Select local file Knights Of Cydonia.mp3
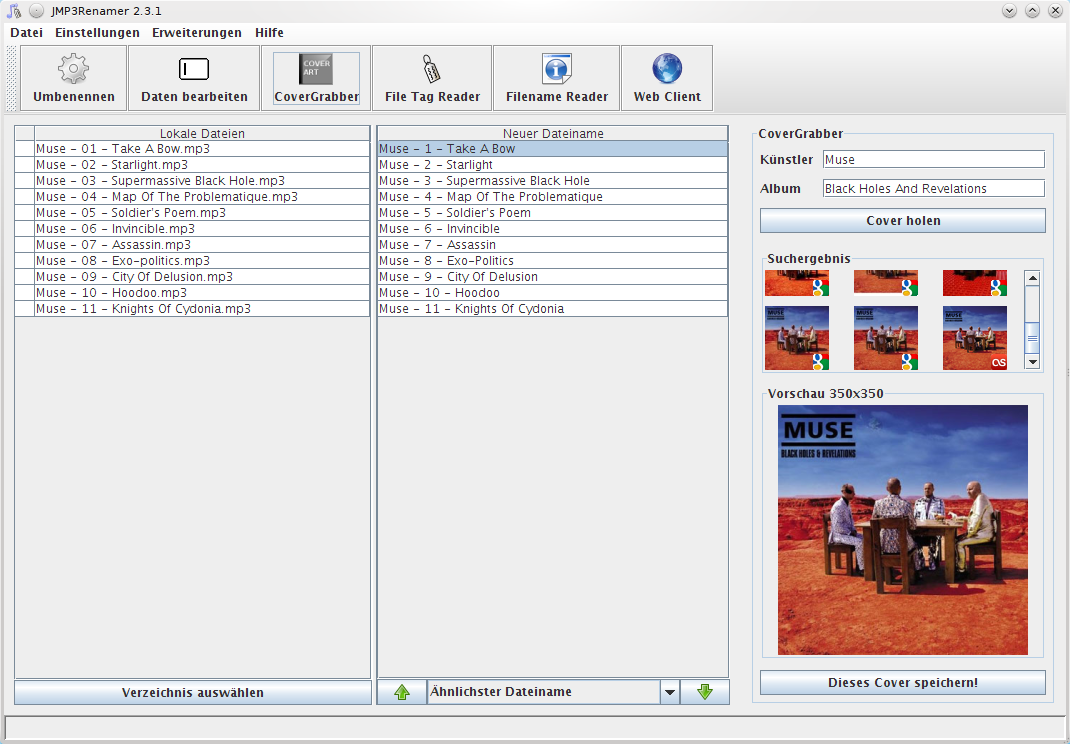Image resolution: width=1070 pixels, height=744 pixels. [x=202, y=309]
